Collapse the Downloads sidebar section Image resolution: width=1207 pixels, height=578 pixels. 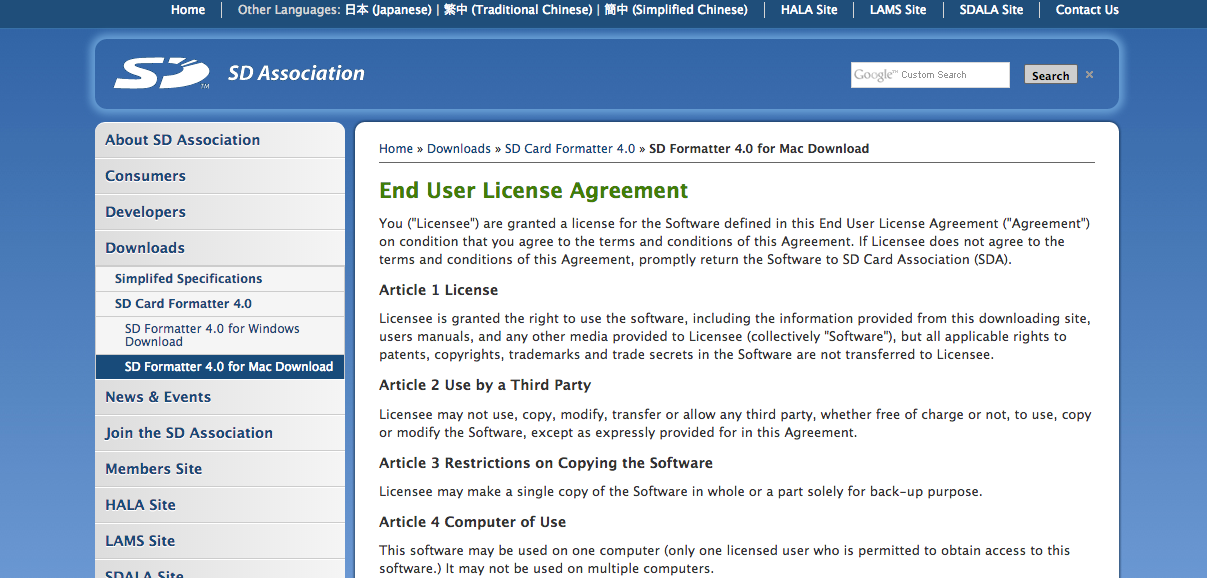coord(145,248)
